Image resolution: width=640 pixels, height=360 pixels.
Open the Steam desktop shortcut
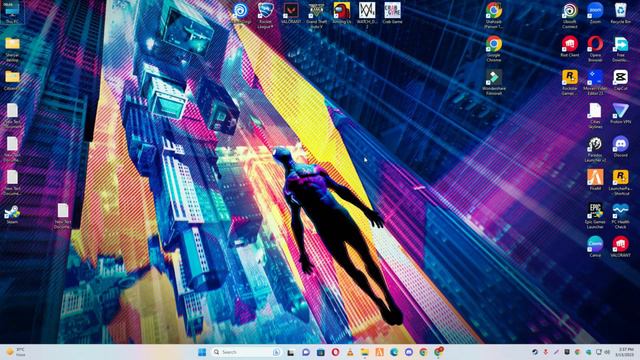(x=12, y=215)
